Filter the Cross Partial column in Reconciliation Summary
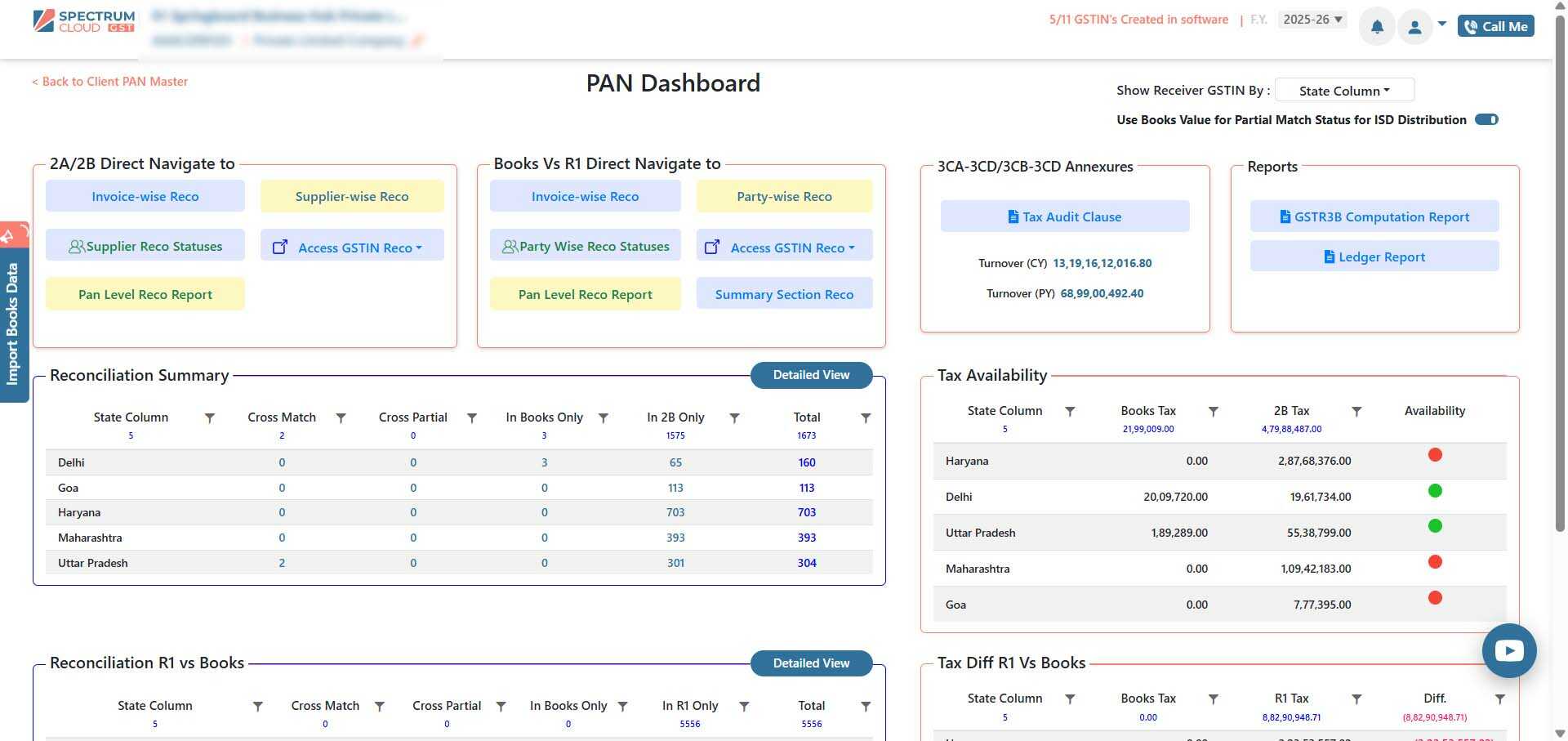 click(x=472, y=417)
